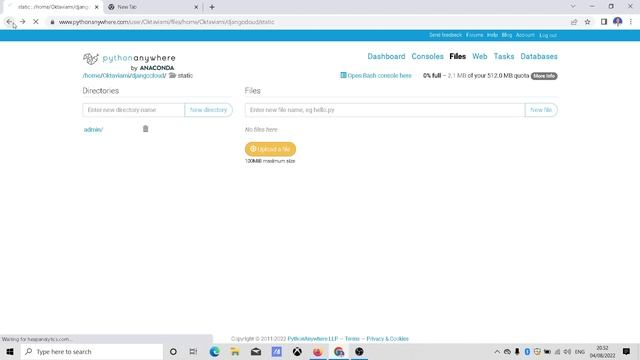Click the More Info quota badge
The image size is (640, 360).
544,76
